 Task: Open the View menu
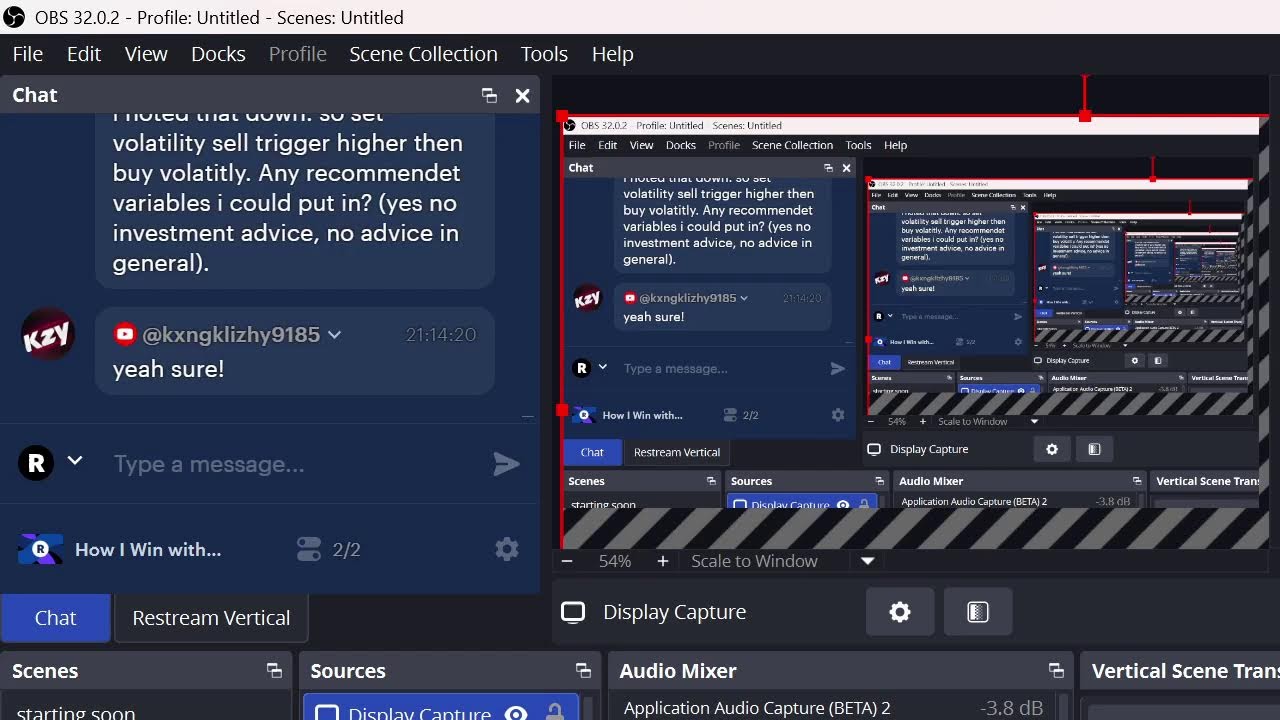pyautogui.click(x=146, y=54)
